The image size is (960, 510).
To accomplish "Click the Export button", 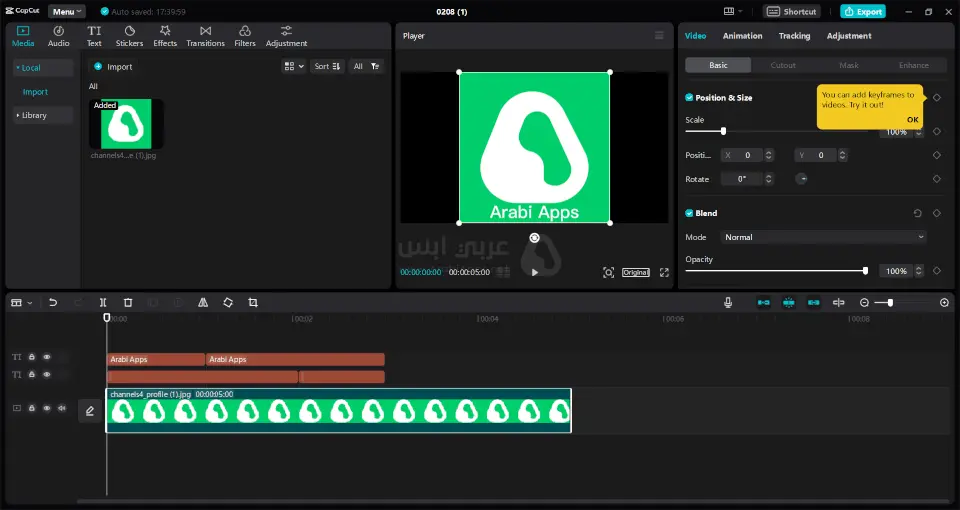I will point(862,12).
